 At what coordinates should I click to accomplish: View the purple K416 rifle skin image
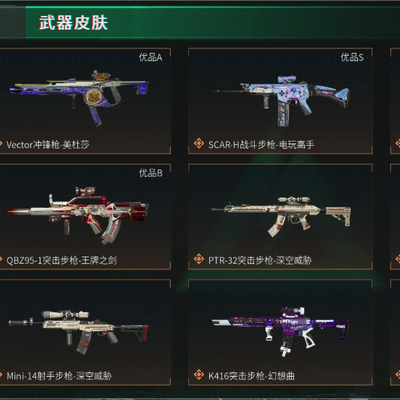(x=280, y=331)
